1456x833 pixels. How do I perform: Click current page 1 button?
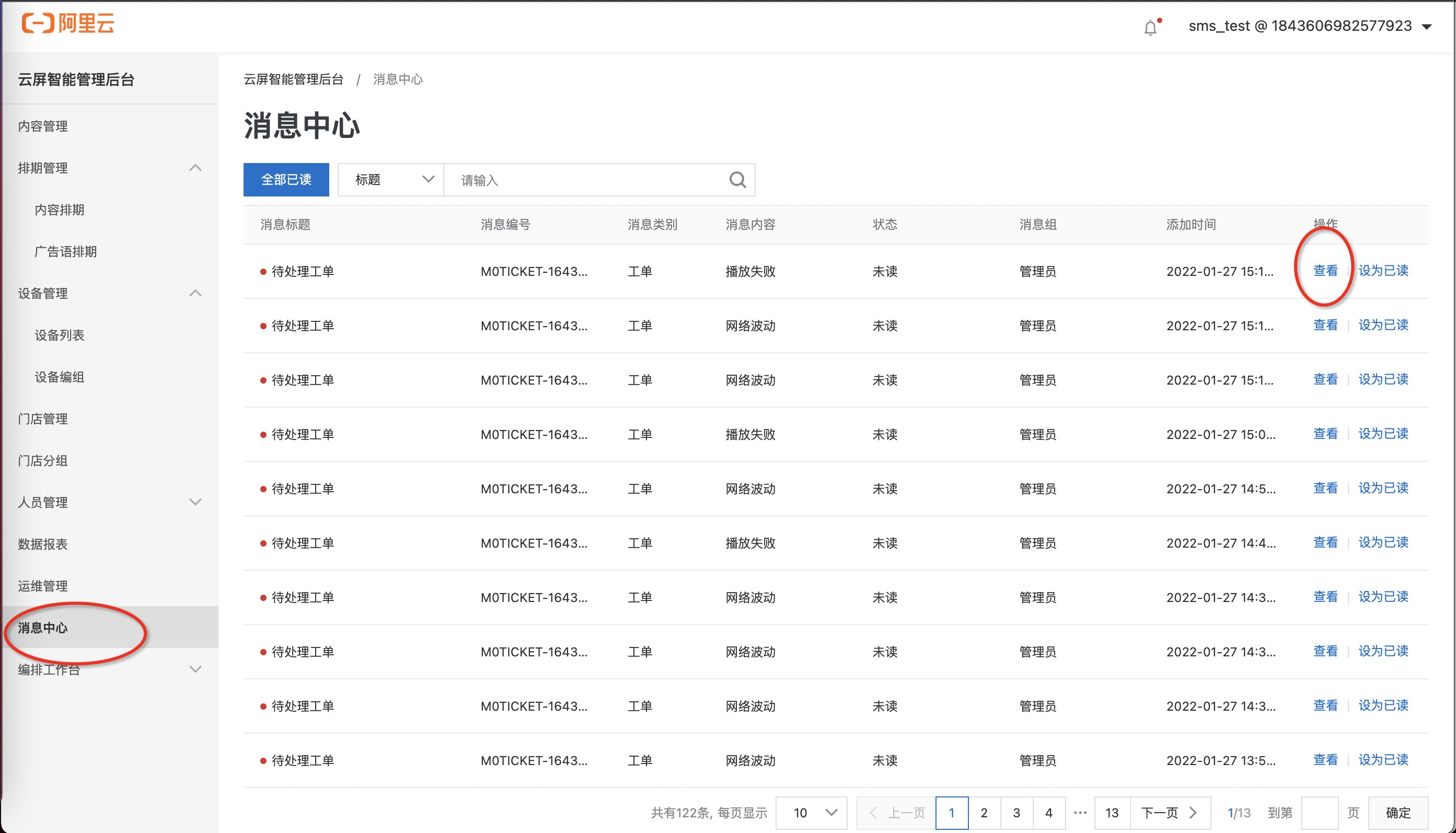[952, 813]
